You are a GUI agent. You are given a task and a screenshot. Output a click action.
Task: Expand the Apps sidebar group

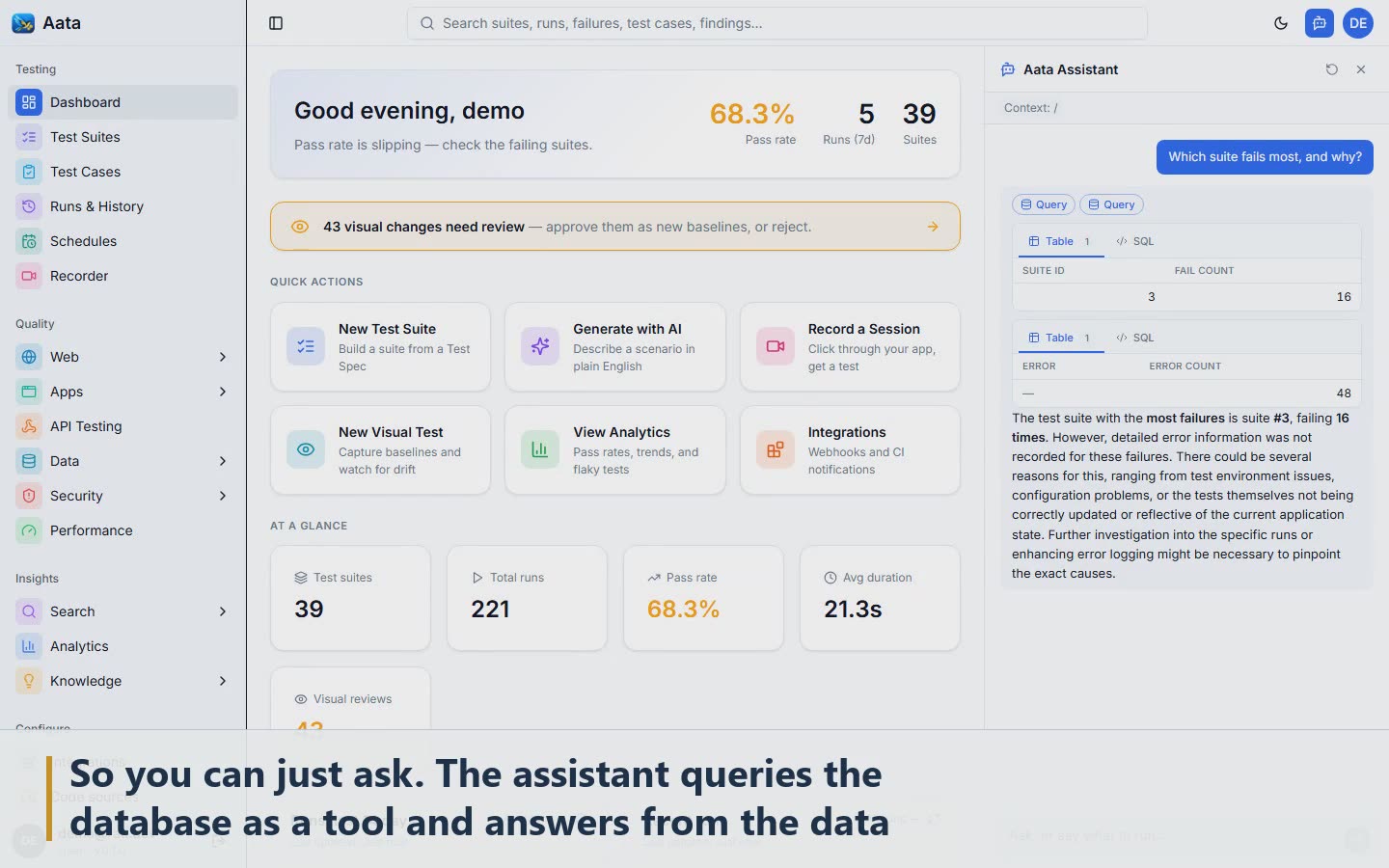click(123, 392)
